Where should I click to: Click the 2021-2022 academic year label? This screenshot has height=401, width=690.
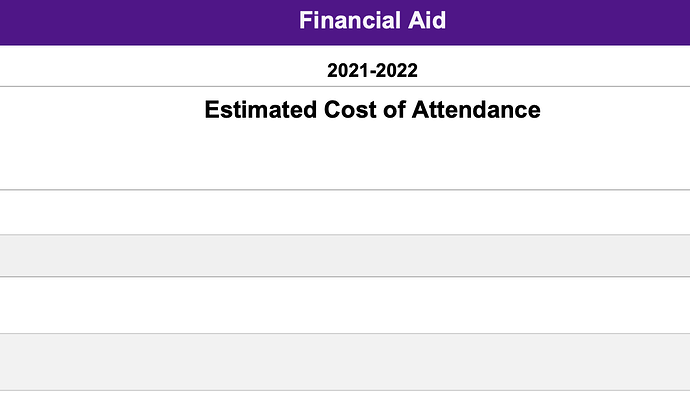pyautogui.click(x=372, y=70)
